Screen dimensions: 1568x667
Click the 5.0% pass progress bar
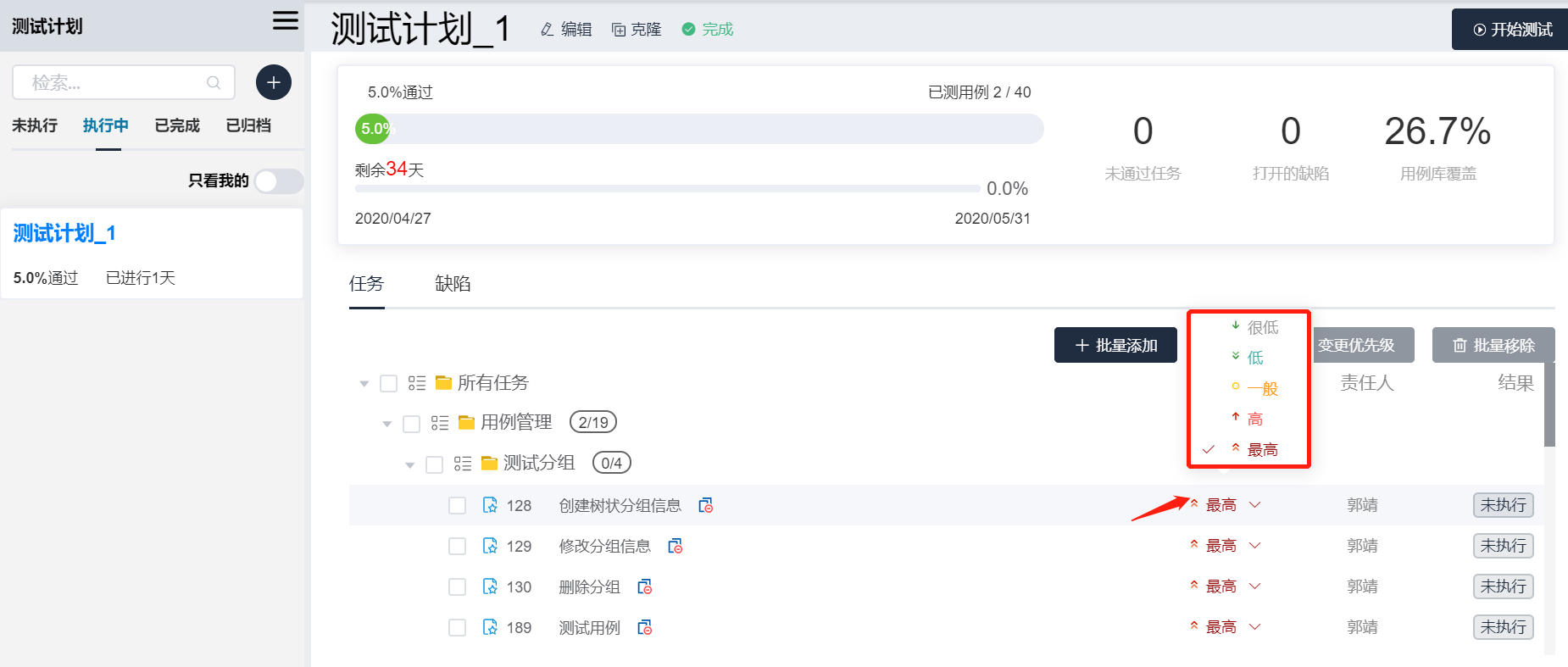pos(699,129)
